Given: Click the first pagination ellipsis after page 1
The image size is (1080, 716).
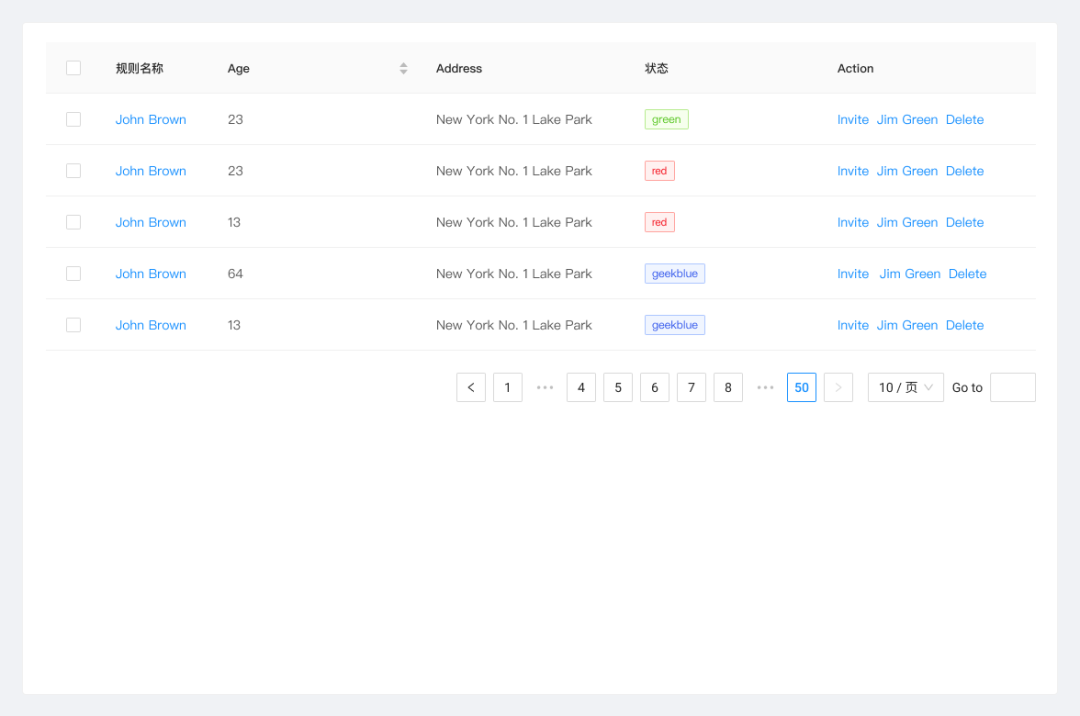Looking at the screenshot, I should 544,388.
